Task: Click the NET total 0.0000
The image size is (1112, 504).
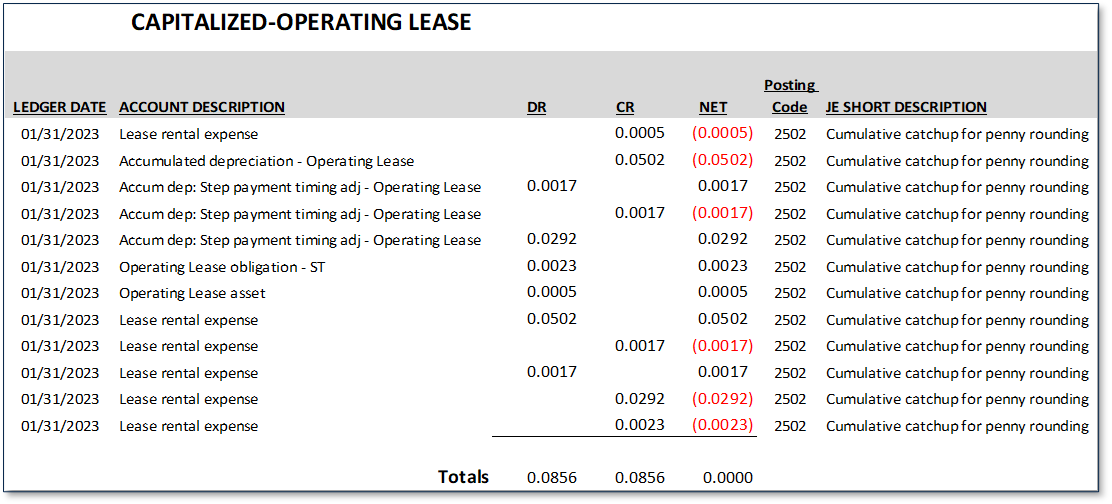Action: pos(728,478)
